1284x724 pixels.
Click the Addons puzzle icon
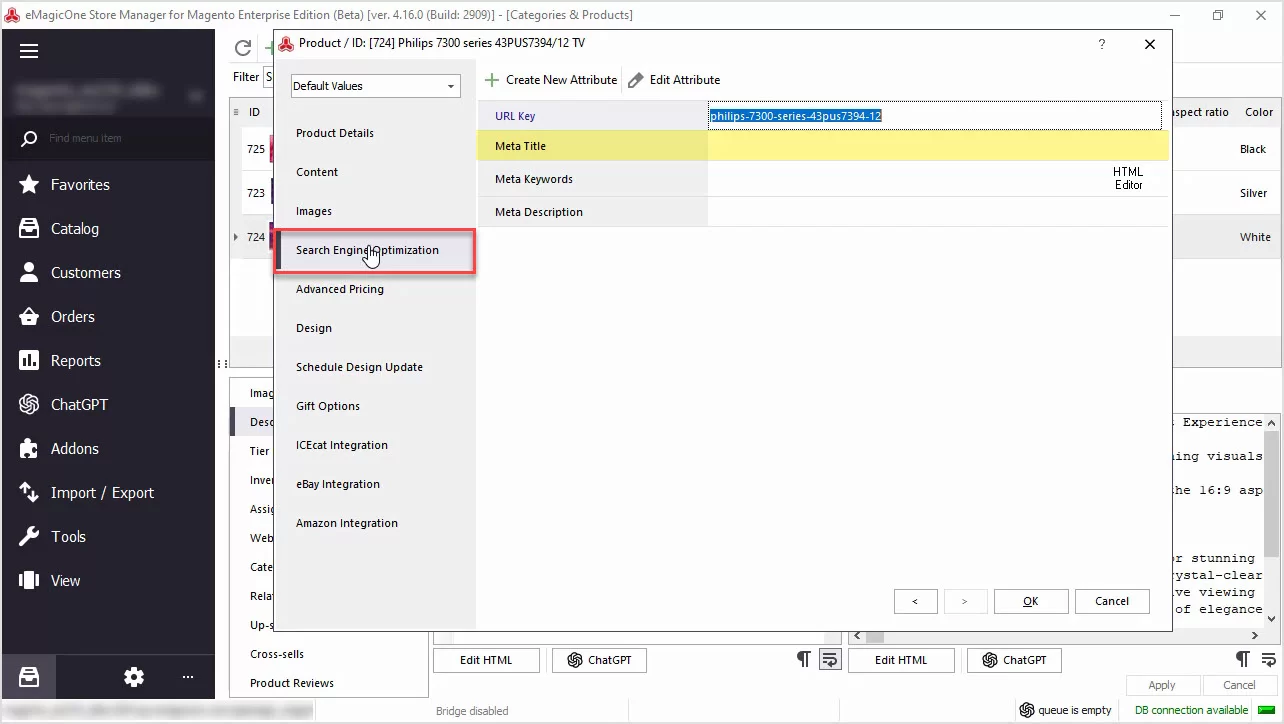tap(30, 449)
